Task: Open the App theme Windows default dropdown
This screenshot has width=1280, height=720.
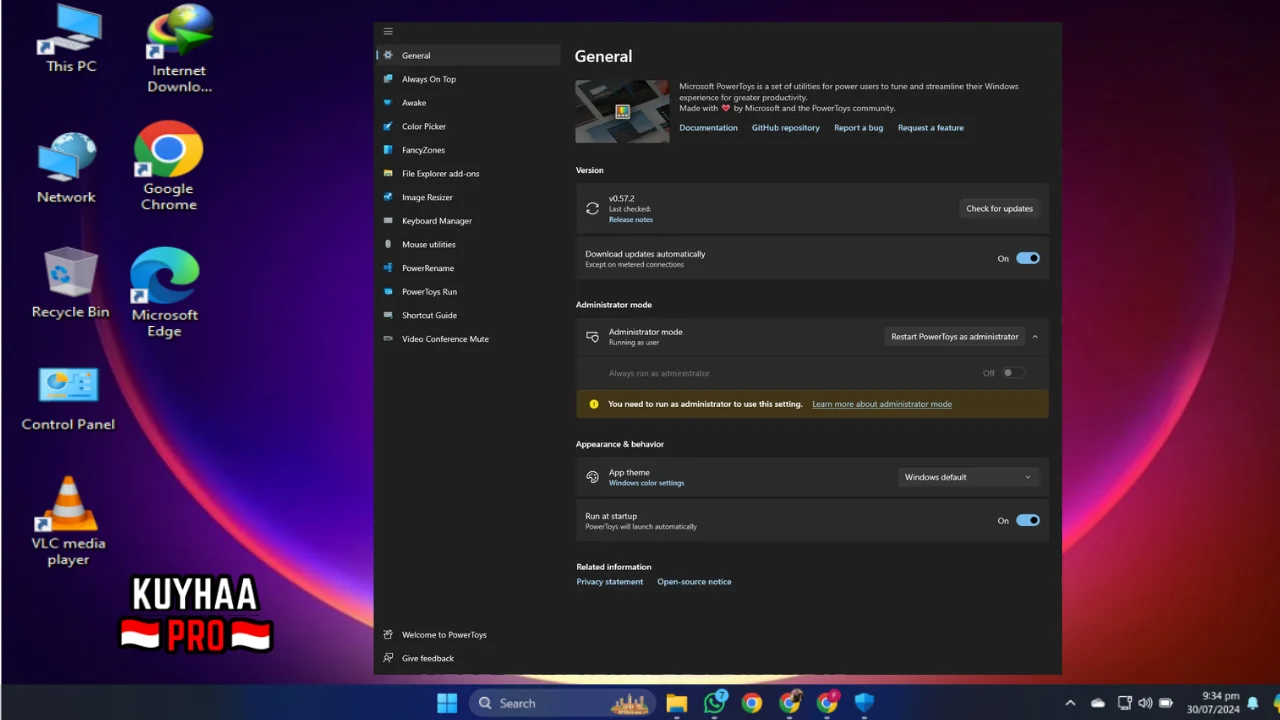Action: pyautogui.click(x=968, y=477)
